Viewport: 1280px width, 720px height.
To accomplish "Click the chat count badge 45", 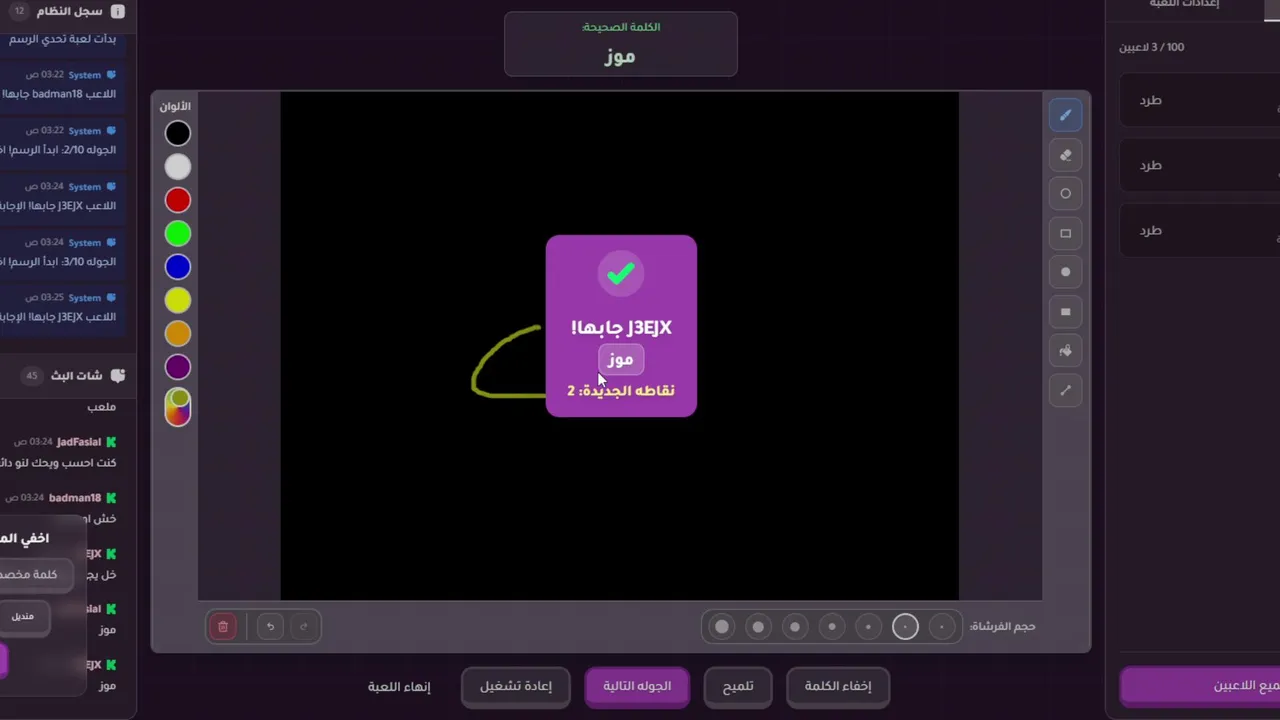I will pos(32,376).
